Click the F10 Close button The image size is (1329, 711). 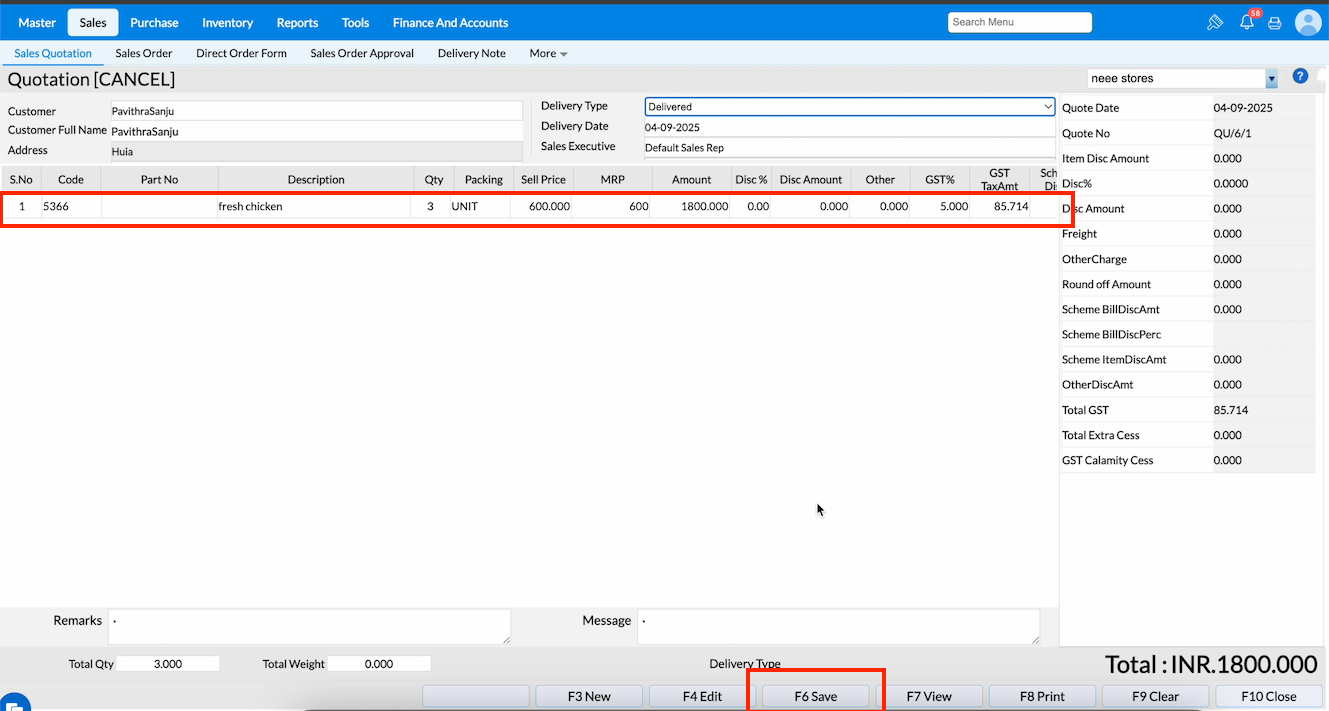coord(1268,696)
